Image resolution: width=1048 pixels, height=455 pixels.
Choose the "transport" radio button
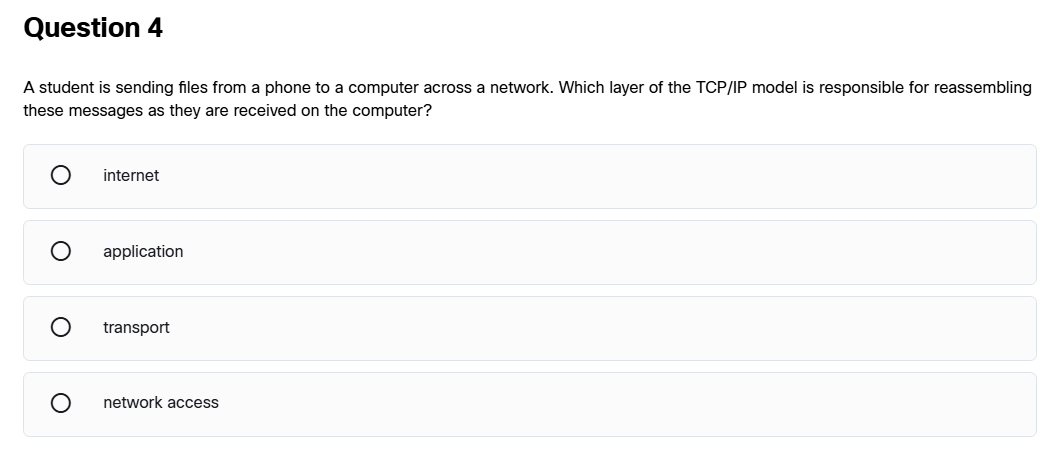pos(61,328)
